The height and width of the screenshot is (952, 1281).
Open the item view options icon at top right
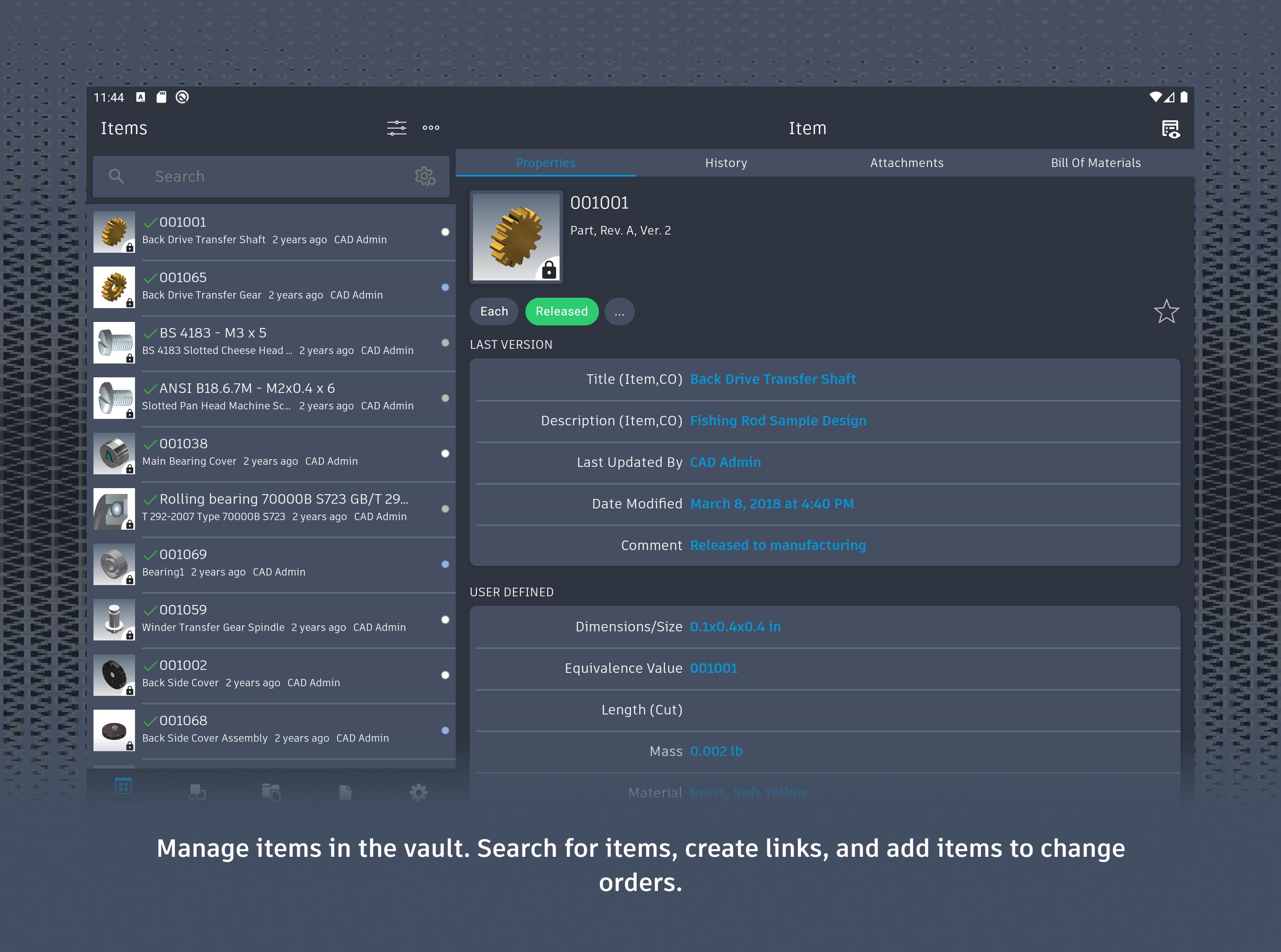(1170, 129)
